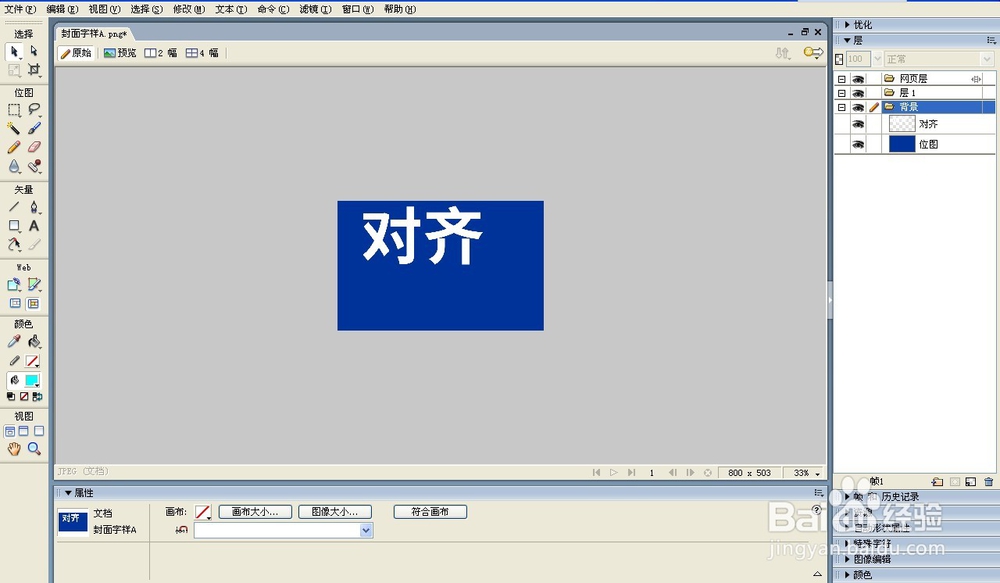
Task: Expand the 优化 panel
Action: click(x=848, y=24)
